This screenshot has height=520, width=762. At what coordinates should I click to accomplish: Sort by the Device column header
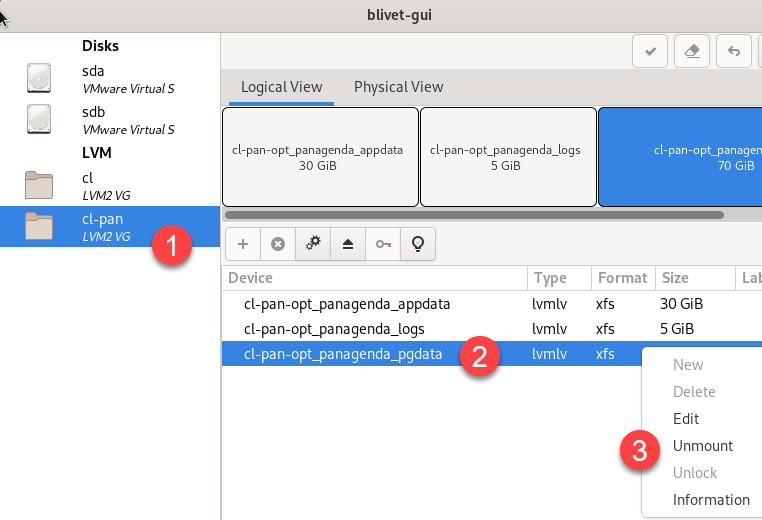[375, 278]
